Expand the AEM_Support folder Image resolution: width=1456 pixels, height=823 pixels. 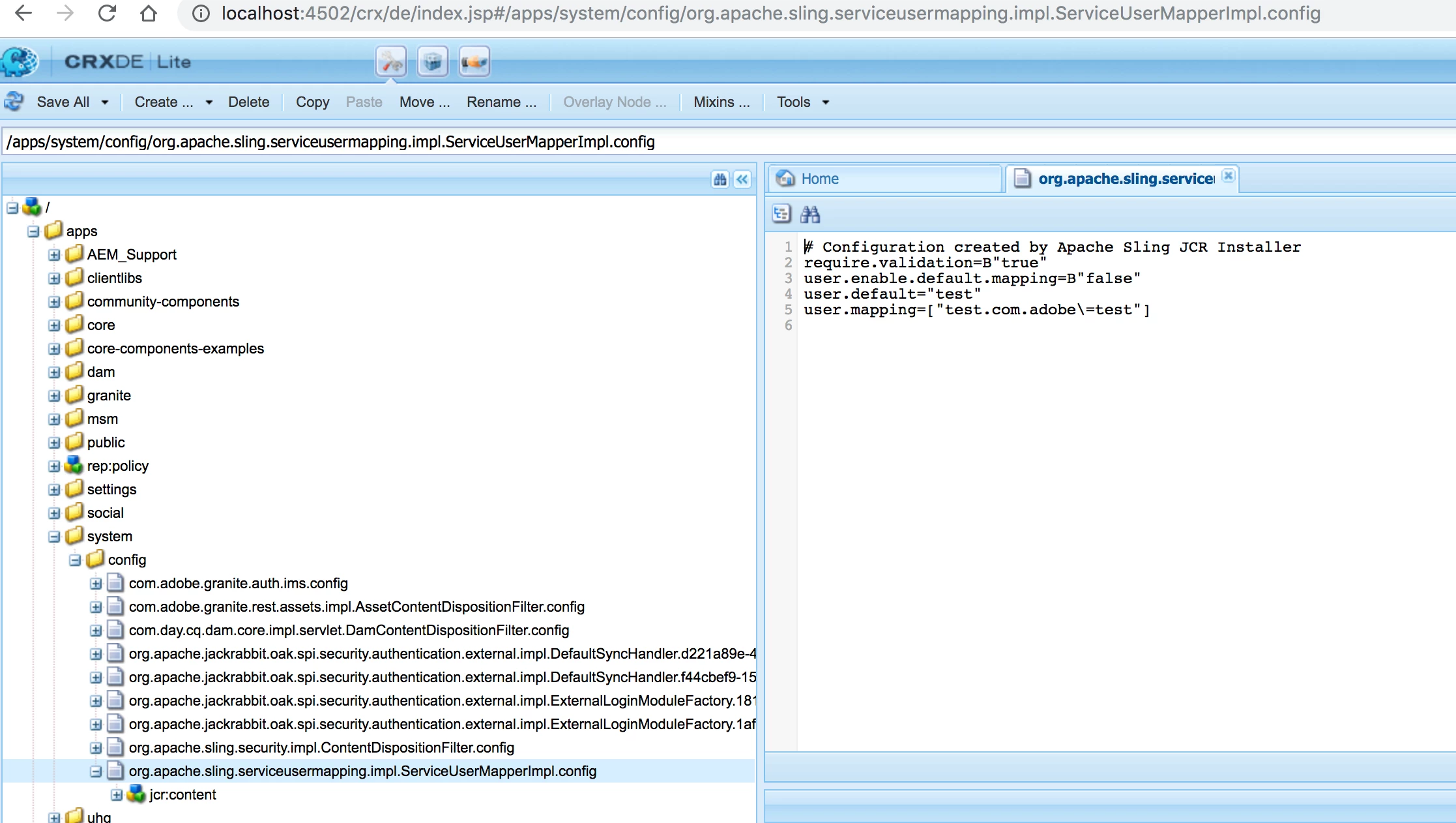54,255
